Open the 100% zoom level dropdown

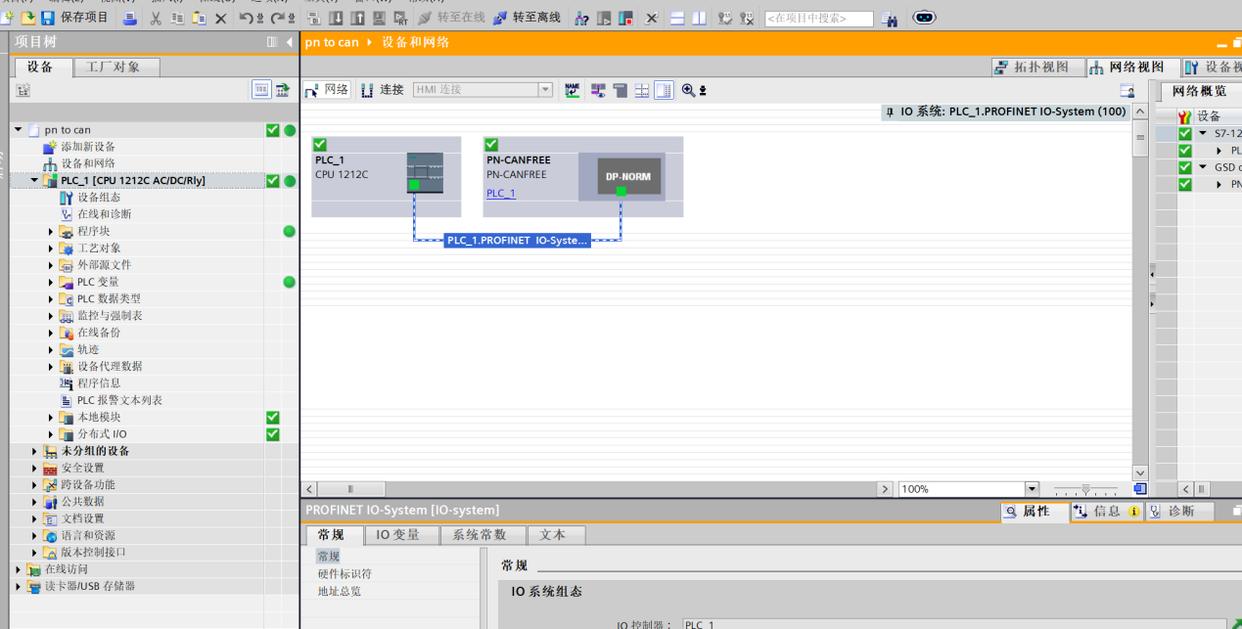coord(1032,489)
